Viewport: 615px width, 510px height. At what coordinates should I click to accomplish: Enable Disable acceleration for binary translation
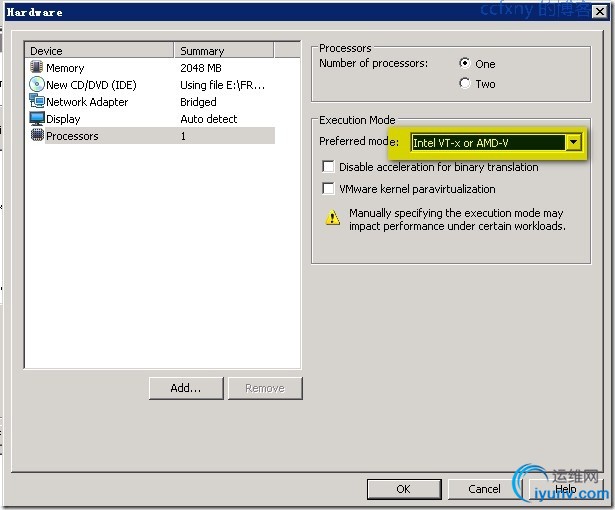click(x=328, y=167)
